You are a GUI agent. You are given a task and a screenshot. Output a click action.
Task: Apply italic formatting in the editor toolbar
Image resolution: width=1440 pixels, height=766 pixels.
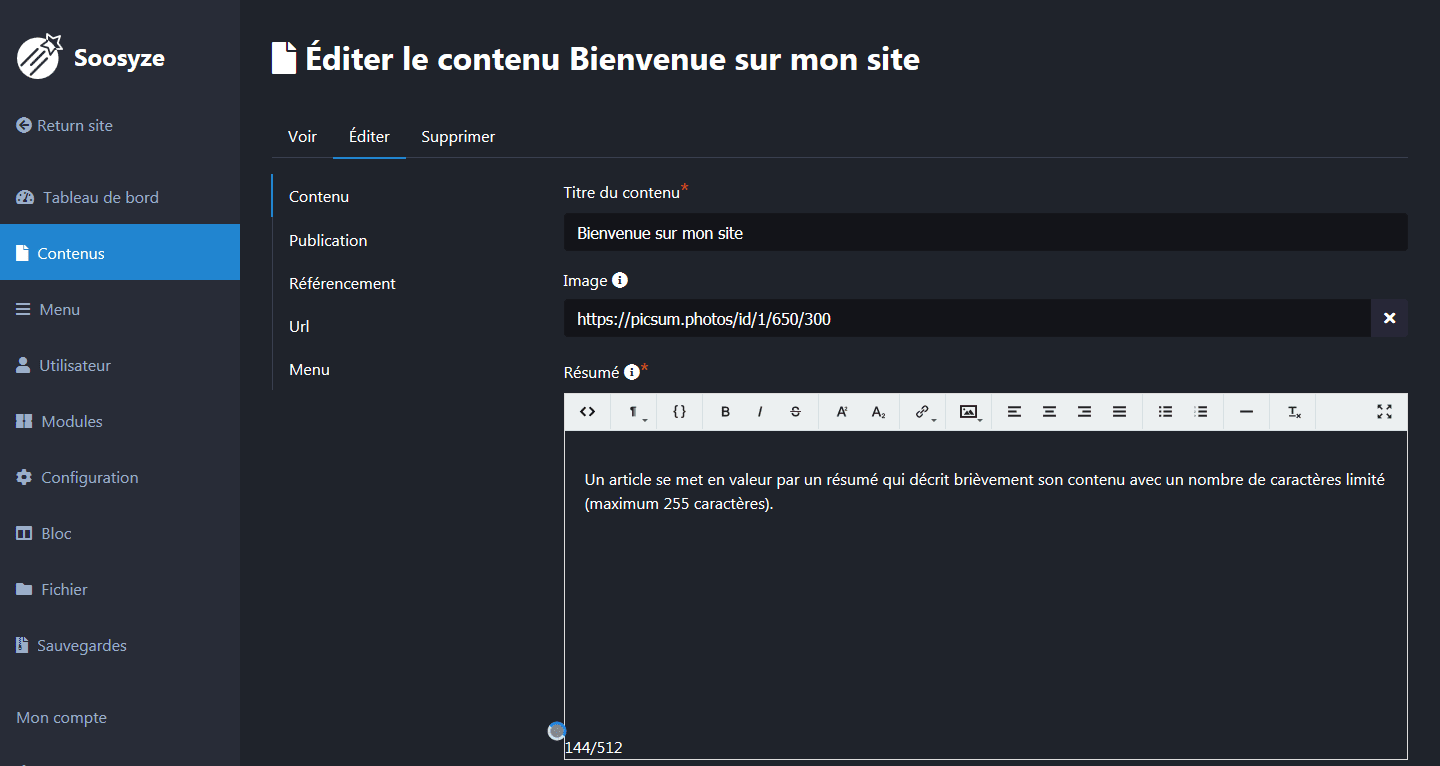[760, 412]
